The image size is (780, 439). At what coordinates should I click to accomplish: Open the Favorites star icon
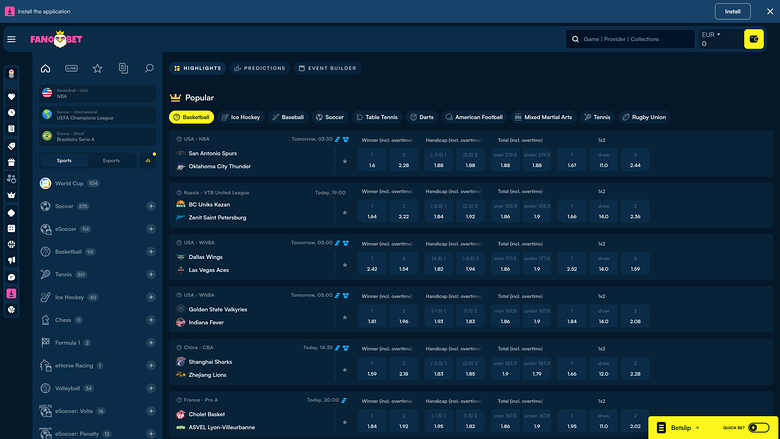(x=98, y=69)
